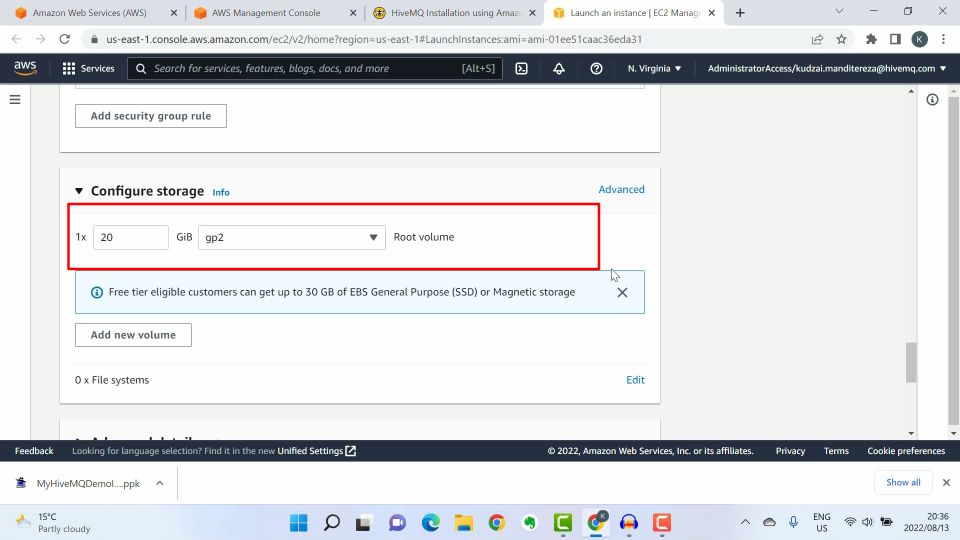Switch to HiveMQ Installation tab
The image size is (960, 540).
(x=456, y=13)
